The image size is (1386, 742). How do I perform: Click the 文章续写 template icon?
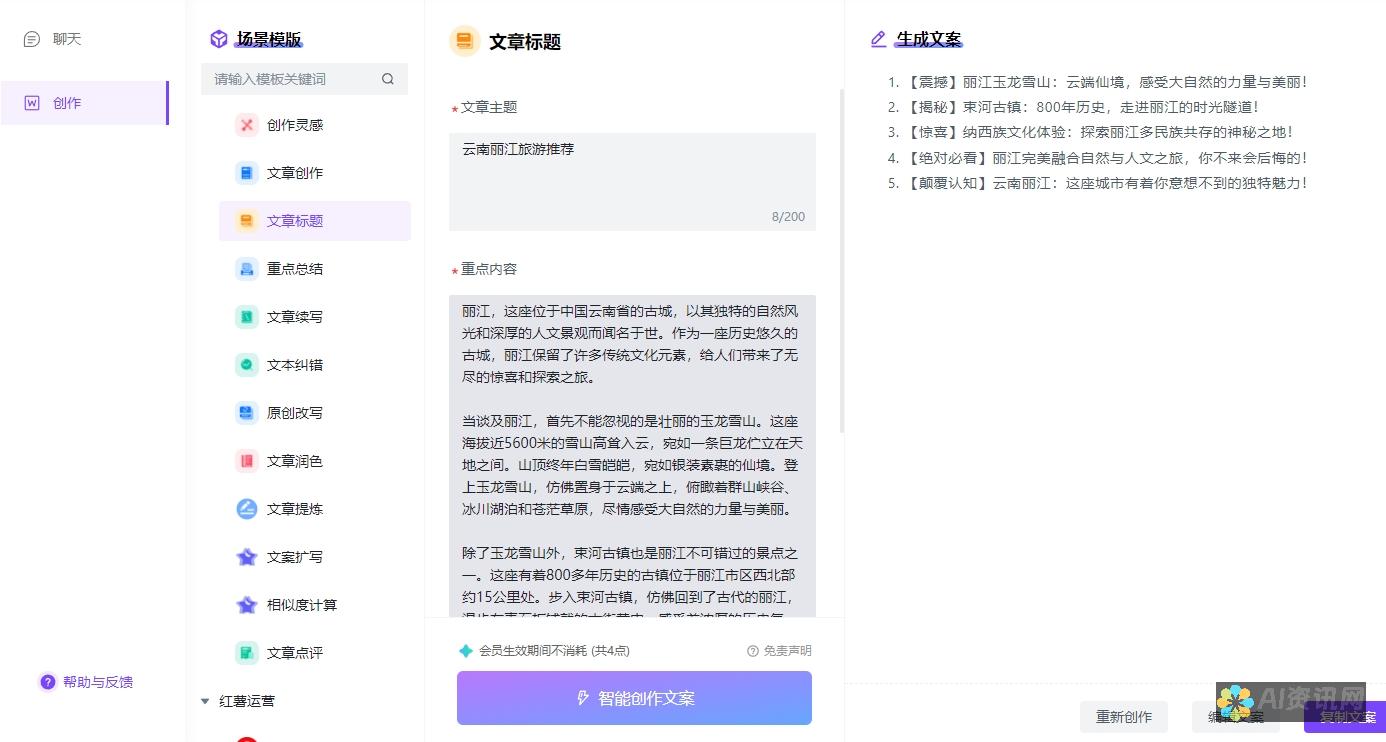pos(247,317)
